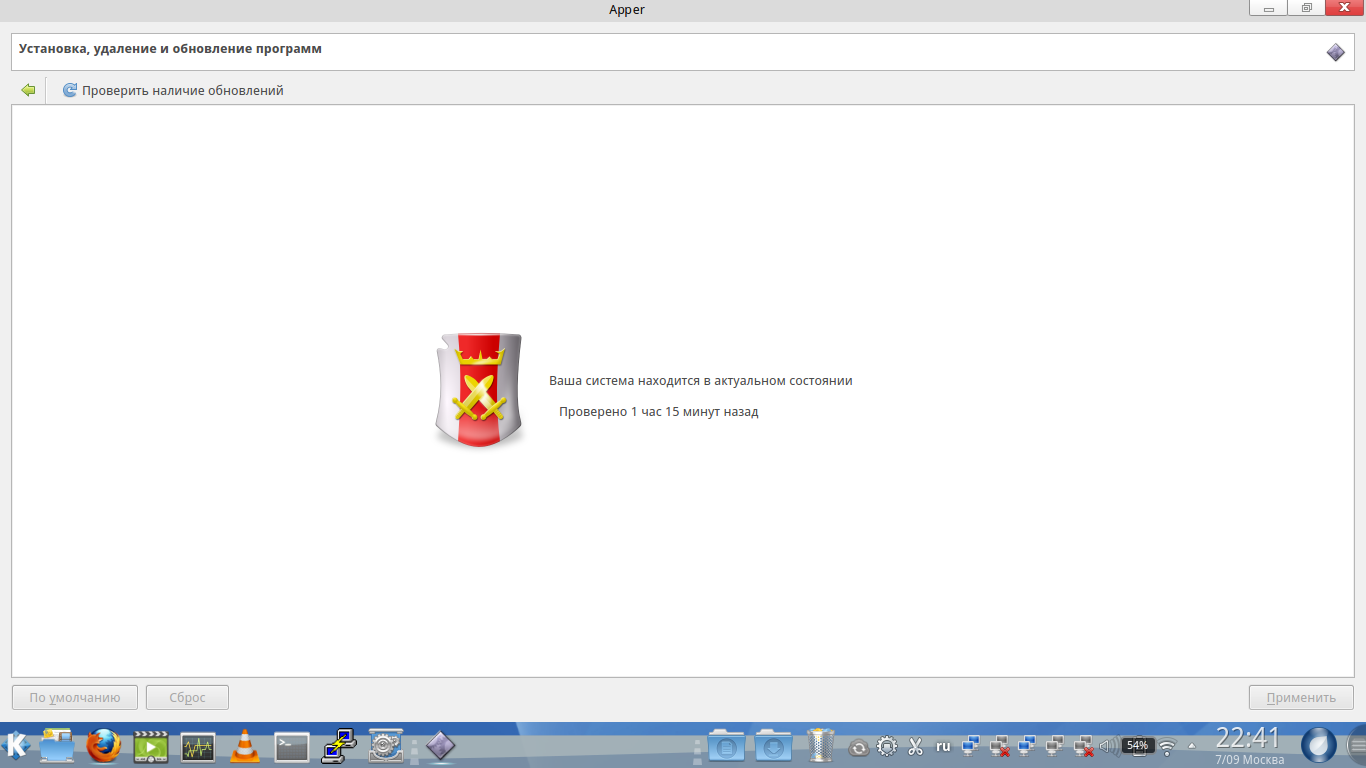Click the cloud sync tray icon
The image size is (1366, 768).
tap(859, 747)
